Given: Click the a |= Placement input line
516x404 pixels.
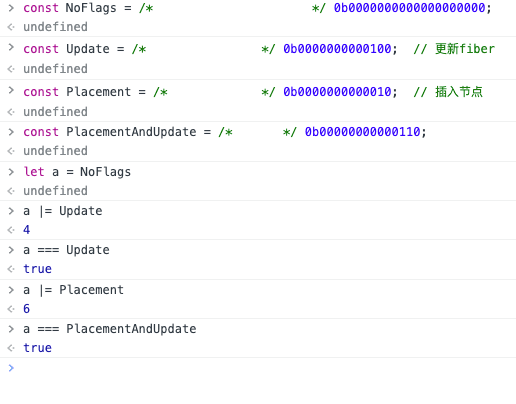Looking at the screenshot, I should click(x=73, y=290).
